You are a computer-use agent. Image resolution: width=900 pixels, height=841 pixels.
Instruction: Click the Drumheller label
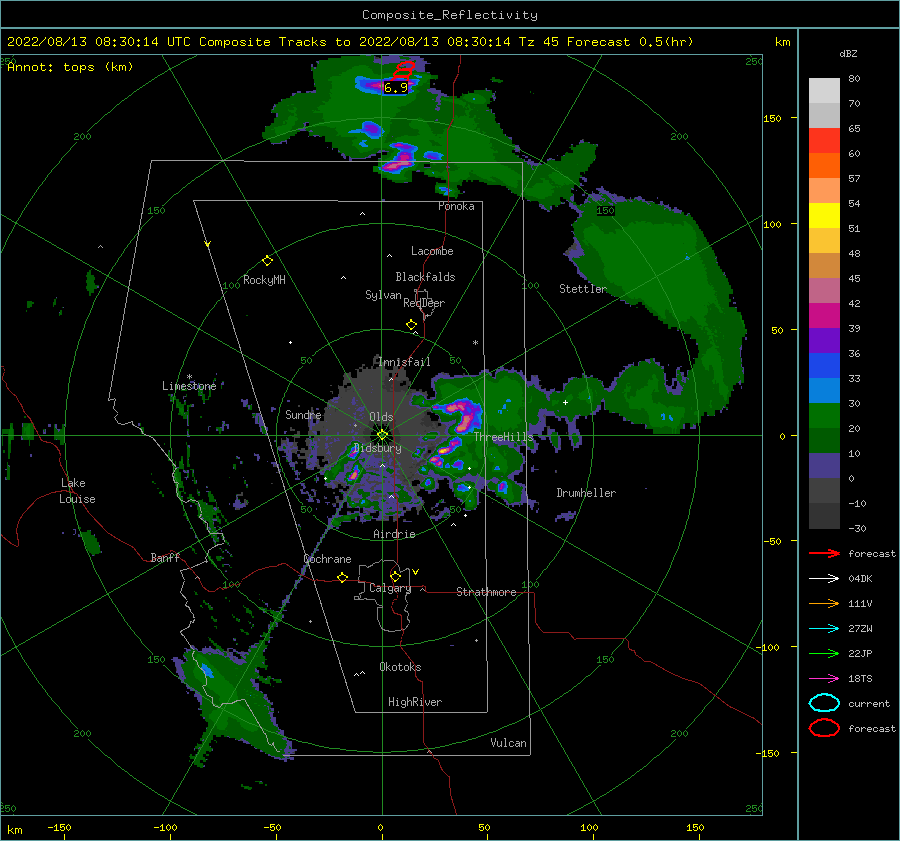pos(586,493)
